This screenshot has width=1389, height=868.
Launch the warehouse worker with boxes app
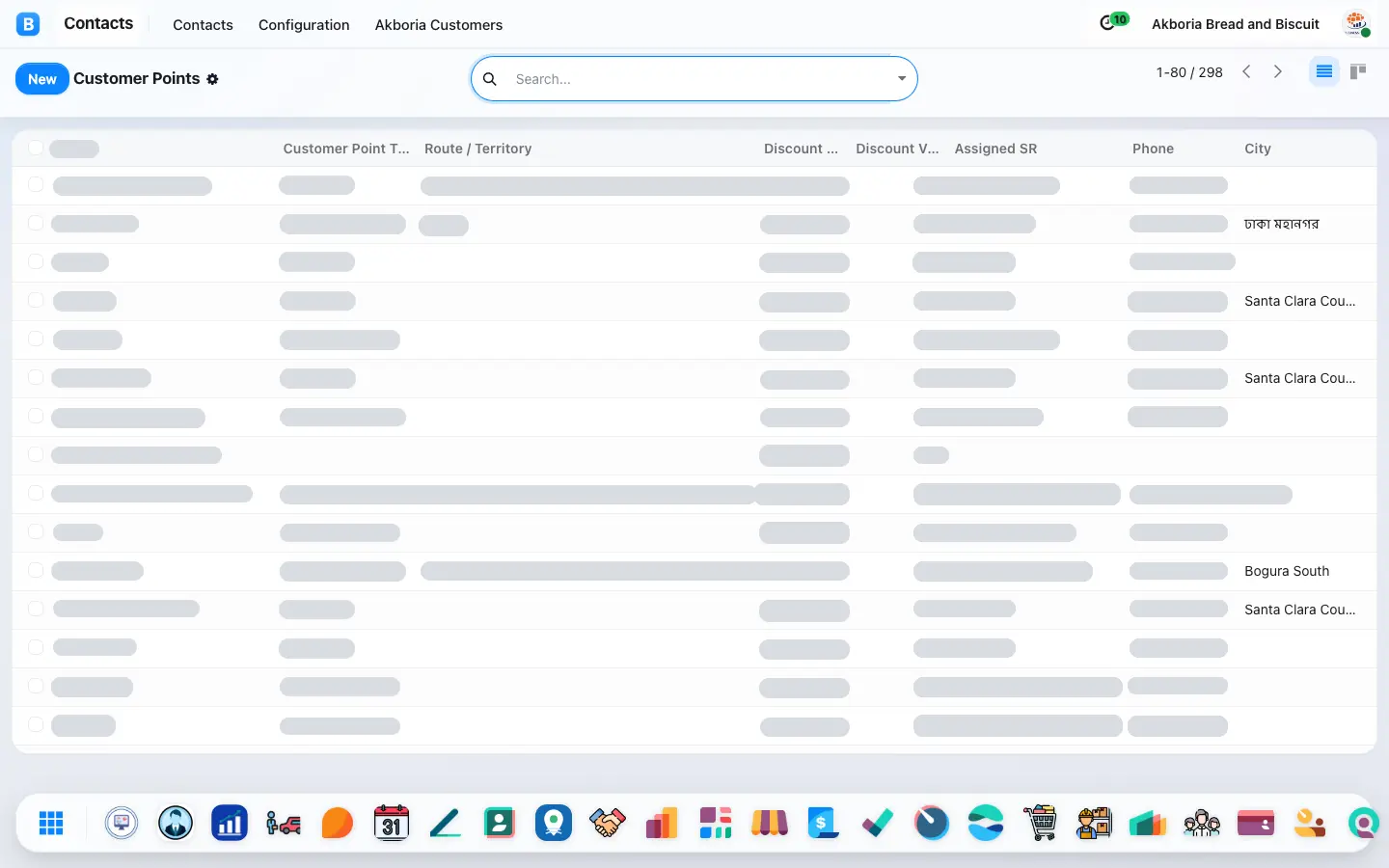[x=1094, y=823]
